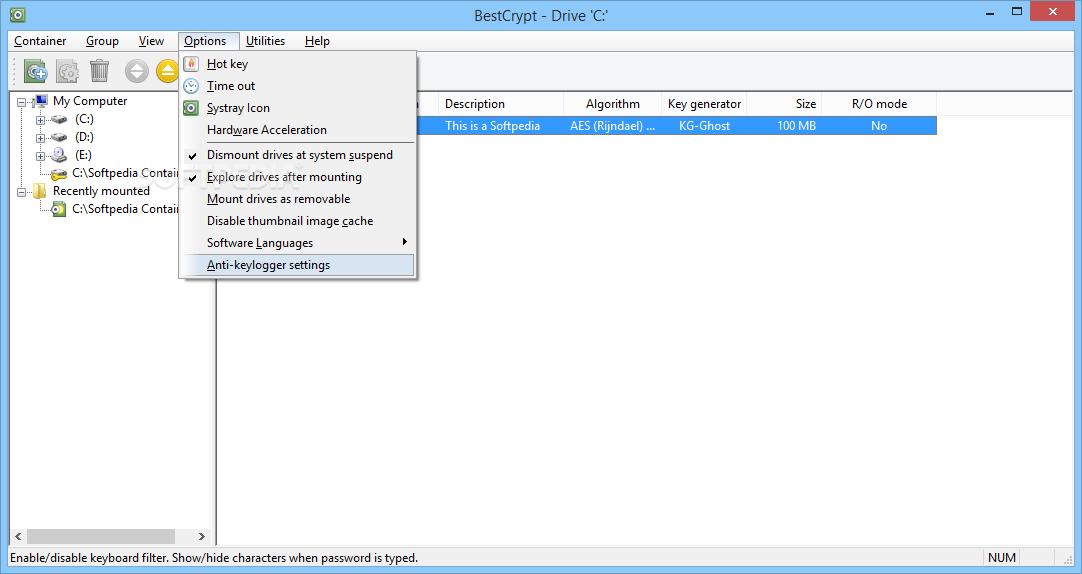The image size is (1082, 574).
Task: Open the View menu
Action: coord(151,41)
